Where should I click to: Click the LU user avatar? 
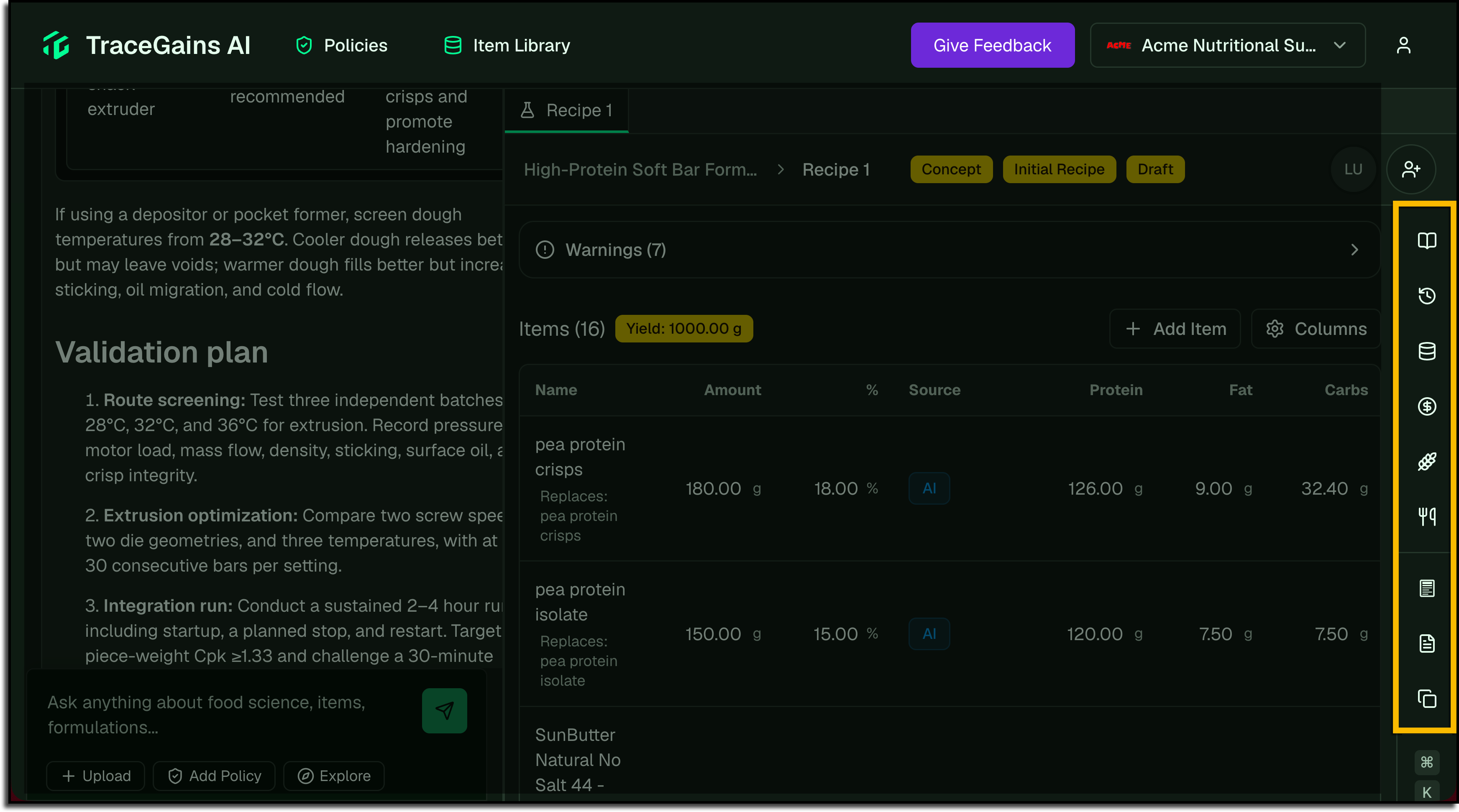(x=1353, y=169)
